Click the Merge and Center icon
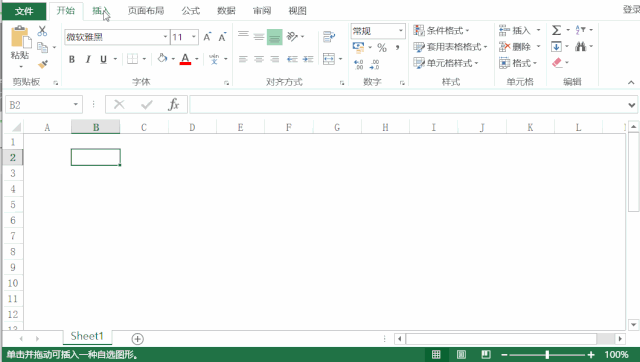The height and width of the screenshot is (362, 640). pos(329,59)
